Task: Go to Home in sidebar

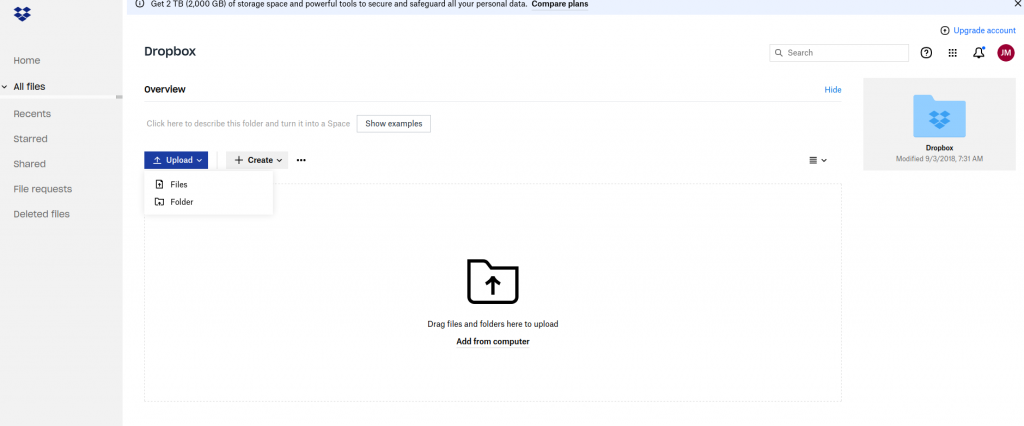Action: 27,61
